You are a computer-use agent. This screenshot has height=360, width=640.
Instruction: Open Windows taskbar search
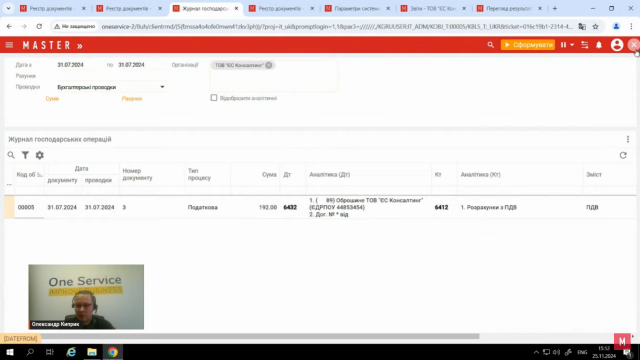(30, 352)
